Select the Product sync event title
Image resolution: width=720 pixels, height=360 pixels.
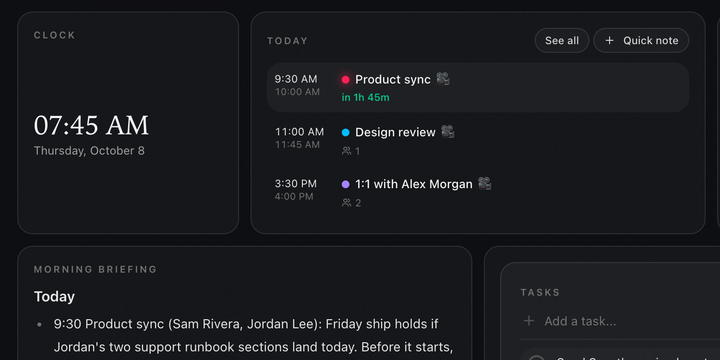(x=393, y=79)
